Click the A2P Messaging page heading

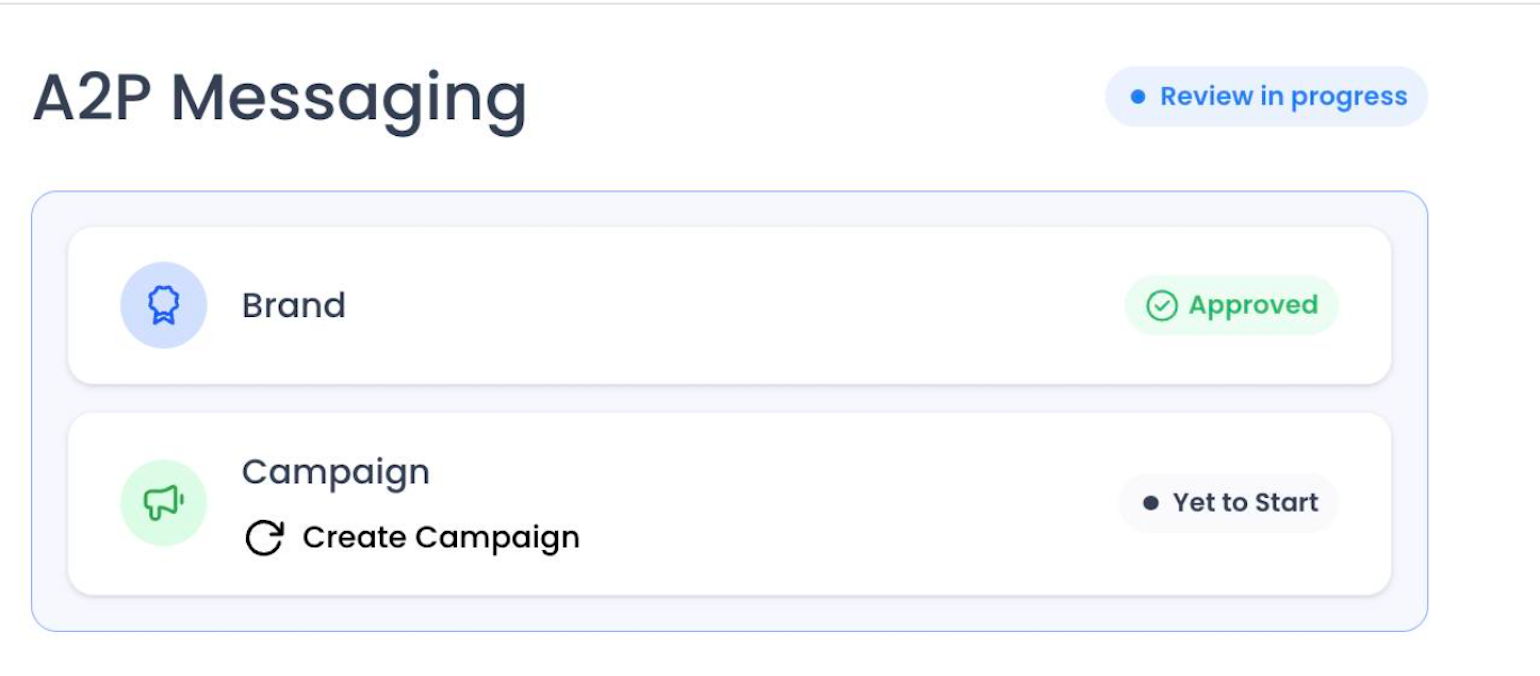[280, 99]
